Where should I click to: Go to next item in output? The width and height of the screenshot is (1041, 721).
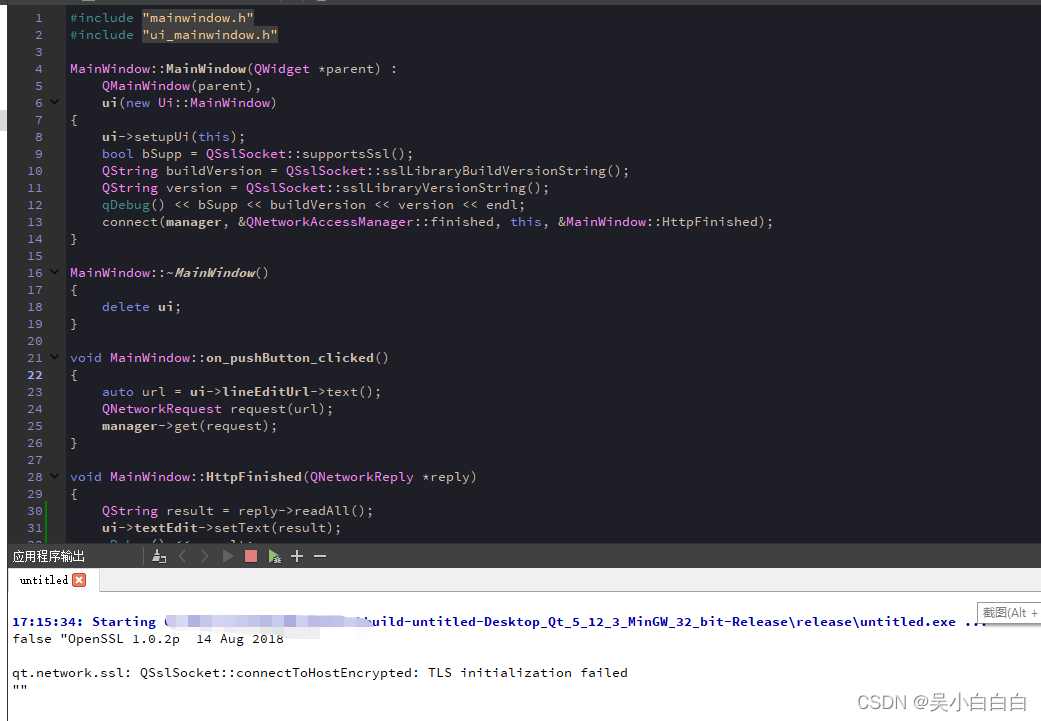tap(205, 556)
